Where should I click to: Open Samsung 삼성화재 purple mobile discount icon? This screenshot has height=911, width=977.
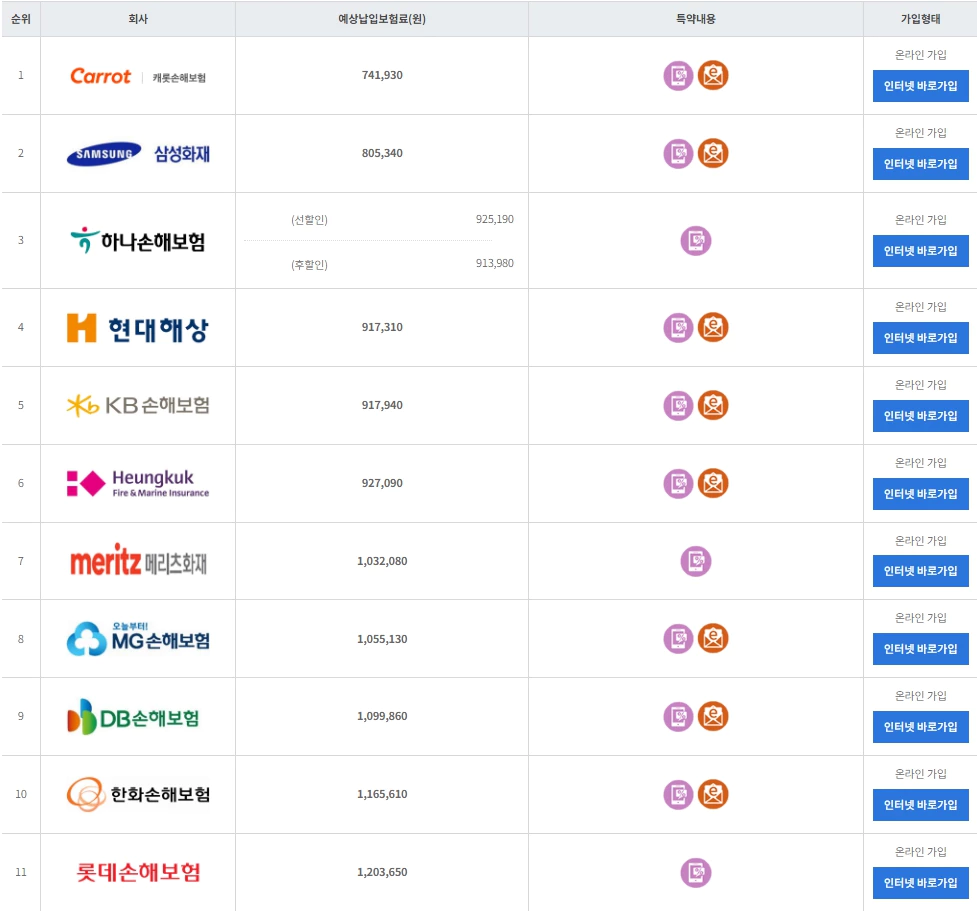point(678,154)
